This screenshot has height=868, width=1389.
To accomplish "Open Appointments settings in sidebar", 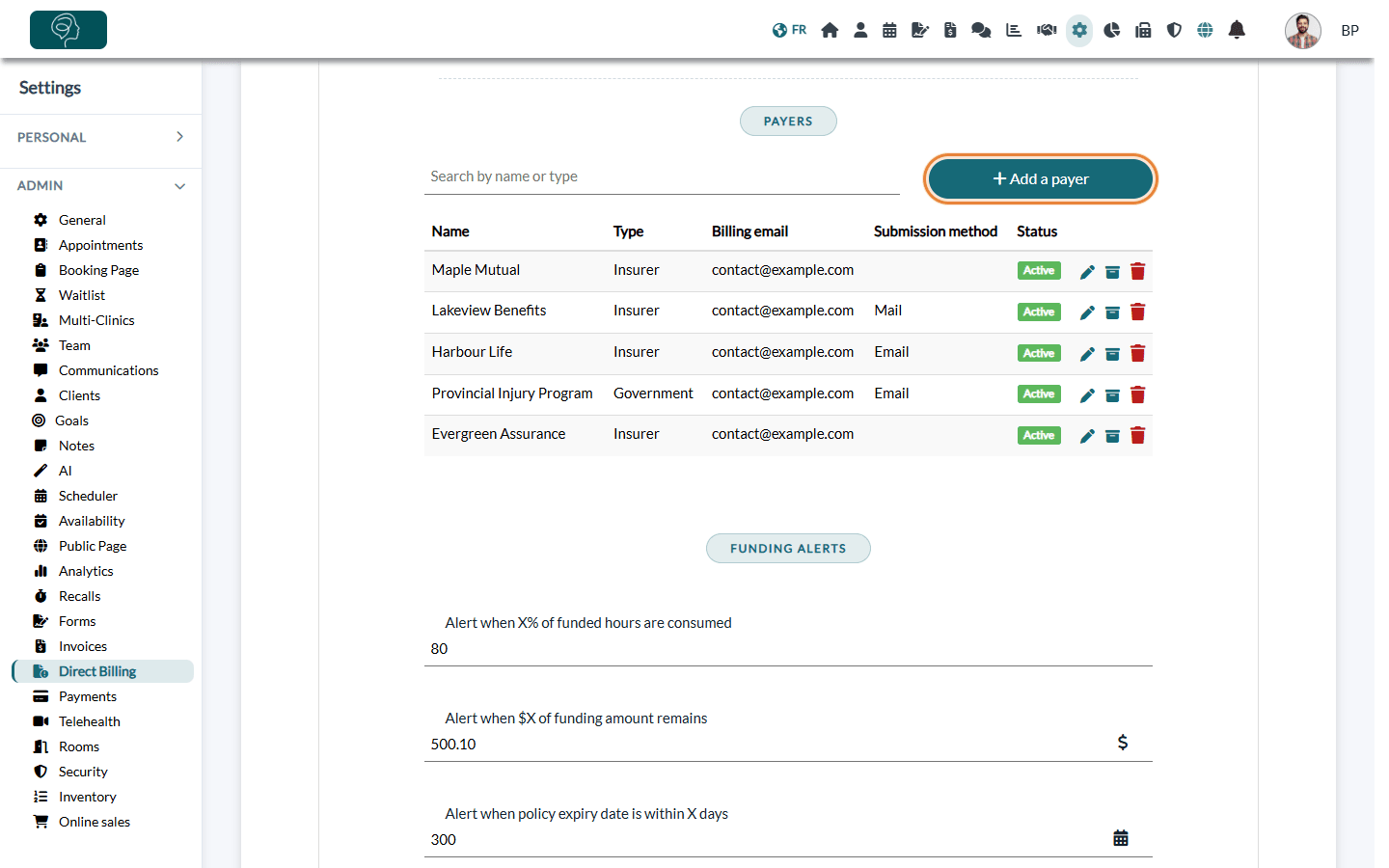I will 100,245.
